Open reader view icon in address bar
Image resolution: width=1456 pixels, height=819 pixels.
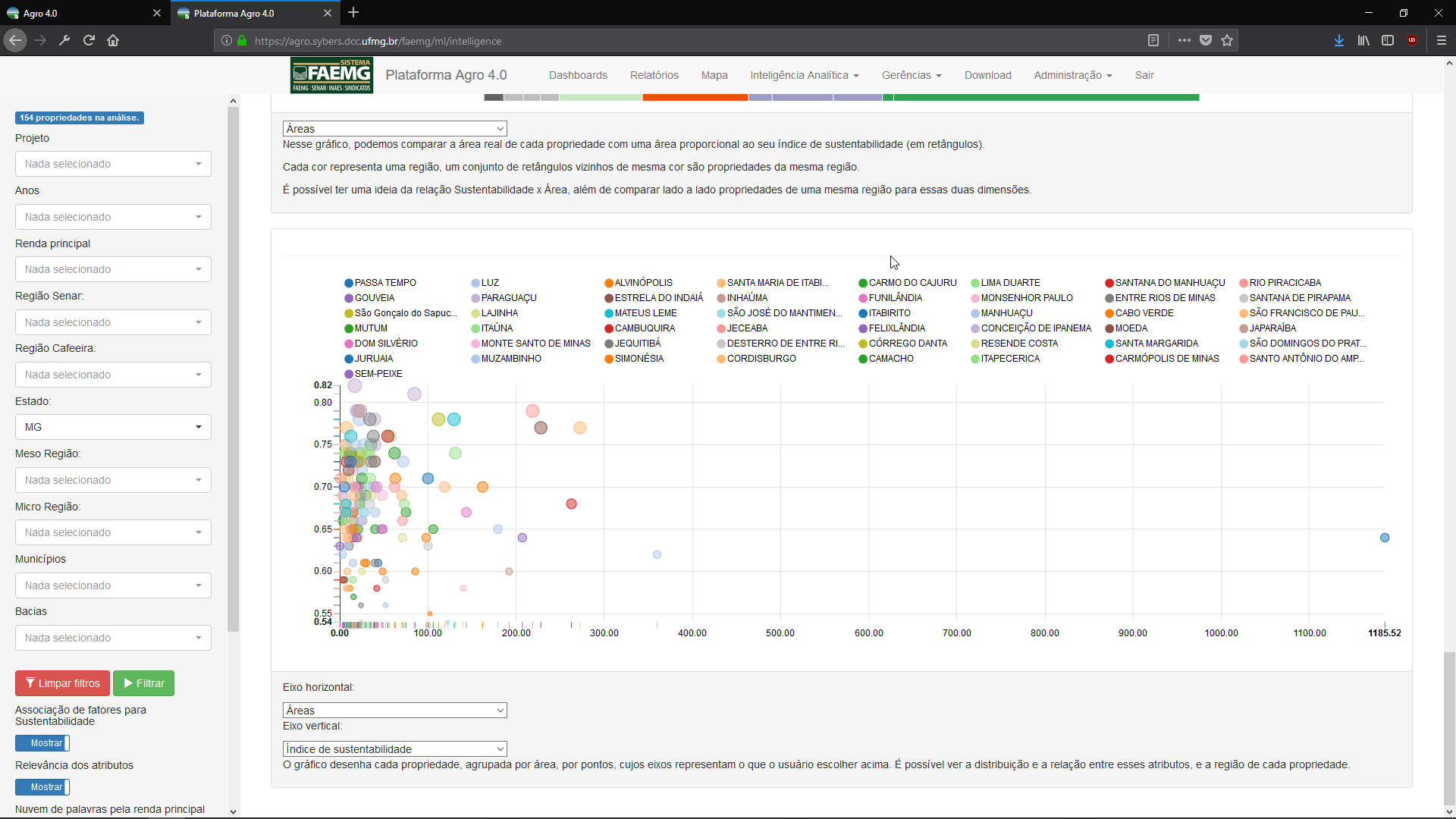tap(1153, 41)
